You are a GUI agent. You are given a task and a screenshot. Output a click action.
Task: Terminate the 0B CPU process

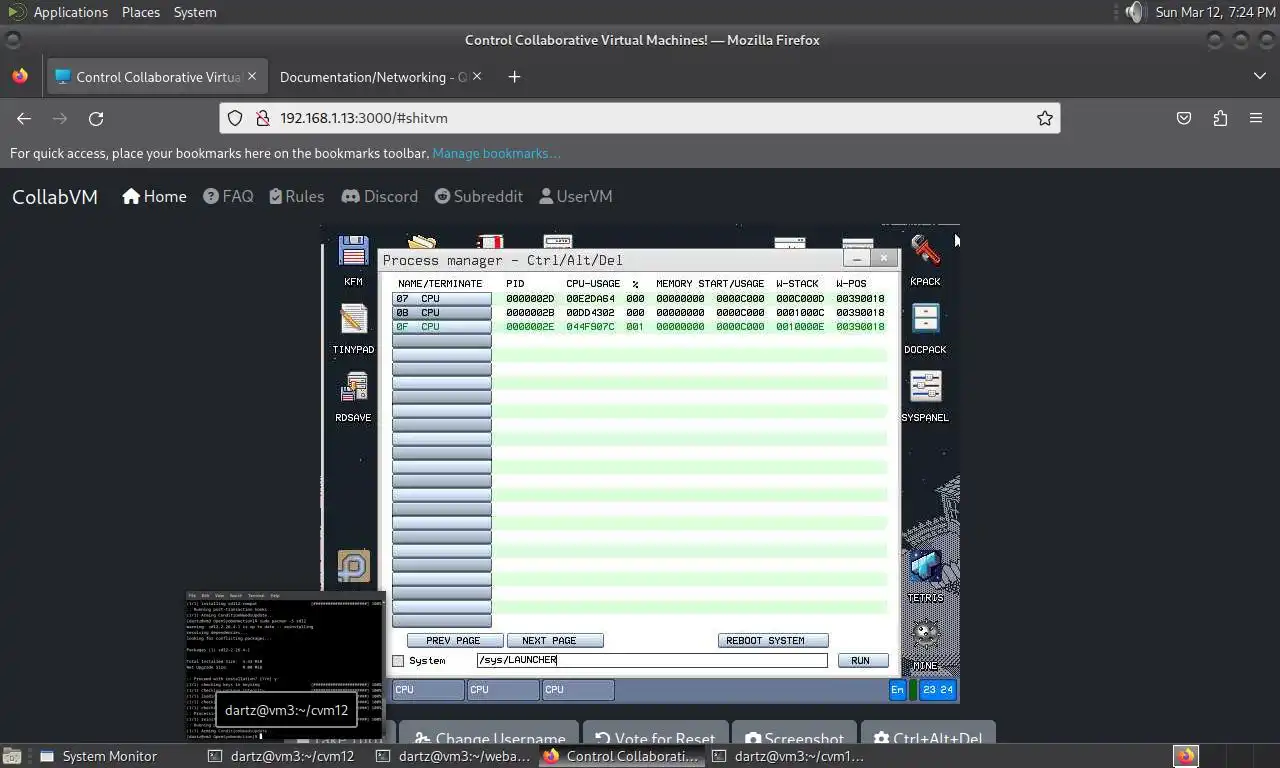442,313
